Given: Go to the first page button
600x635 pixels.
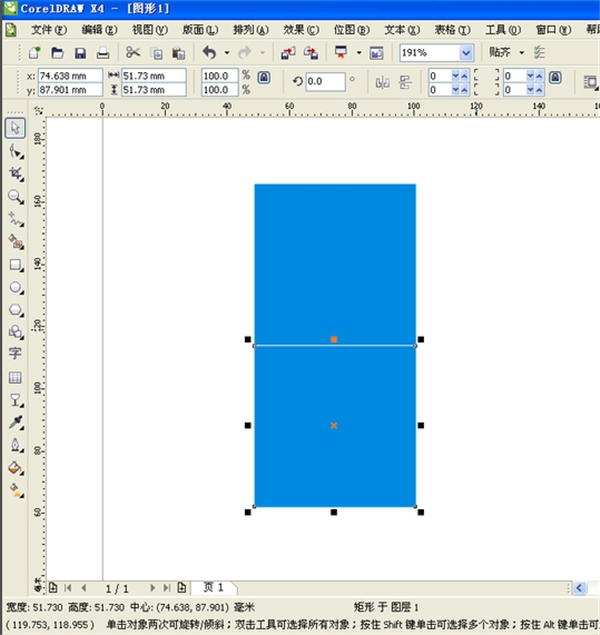Looking at the screenshot, I should (x=68, y=588).
